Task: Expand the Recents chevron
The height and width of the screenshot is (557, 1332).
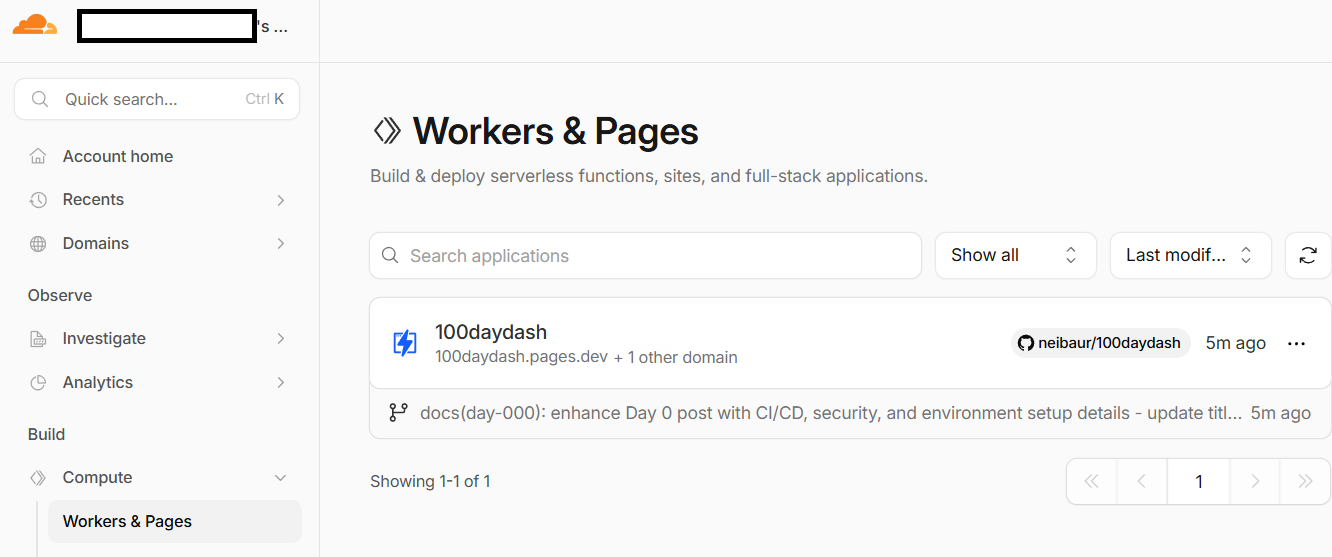Action: point(281,200)
